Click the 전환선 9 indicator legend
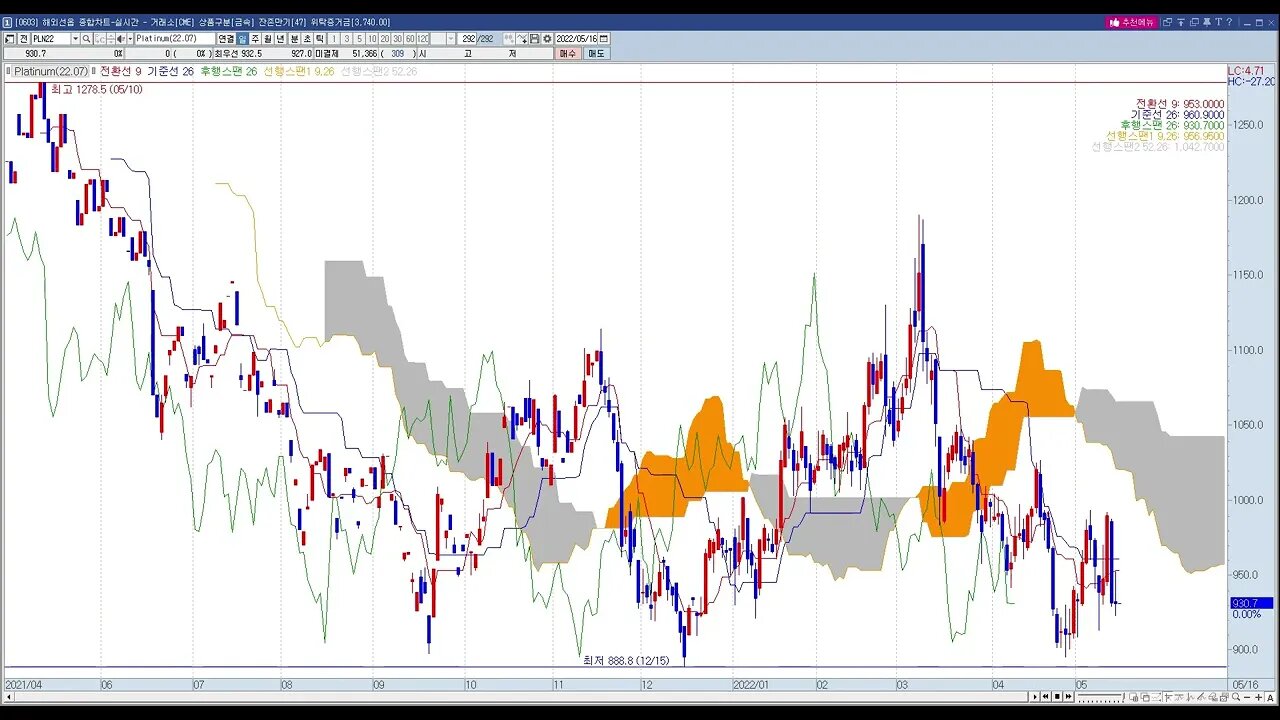1280x720 pixels. (121, 71)
